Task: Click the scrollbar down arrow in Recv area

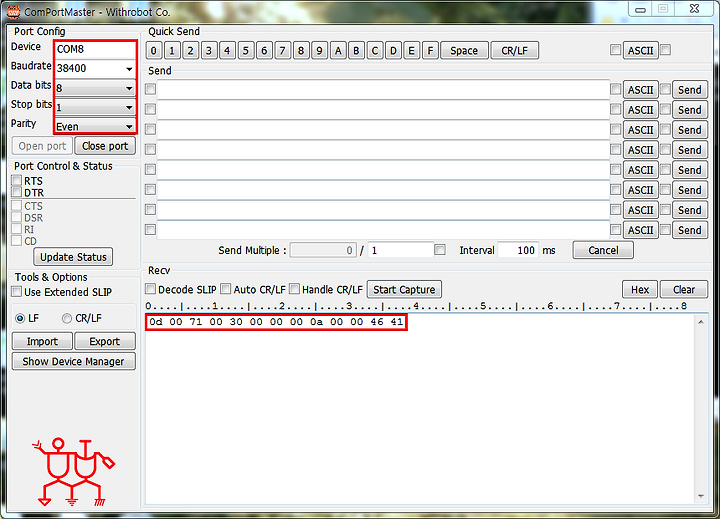Action: pos(701,496)
